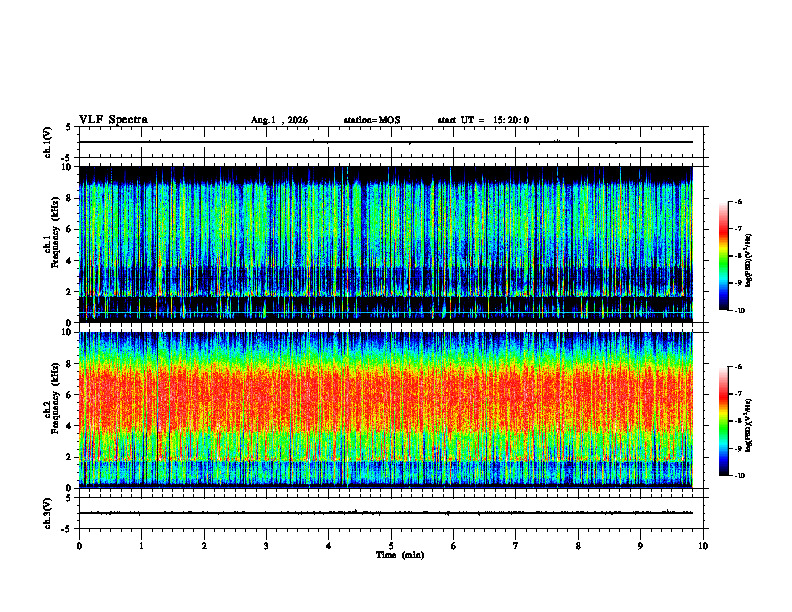
Task: Click the "-10" label on ch.2 colorbar
Action: pos(739,476)
